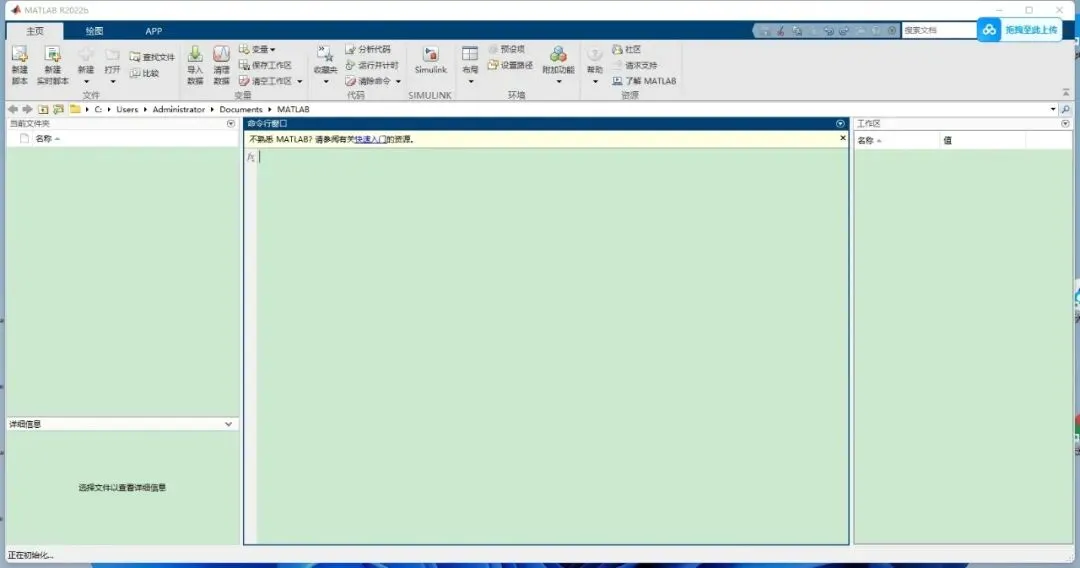
Task: Click in the command window prompt
Action: (x=551, y=157)
